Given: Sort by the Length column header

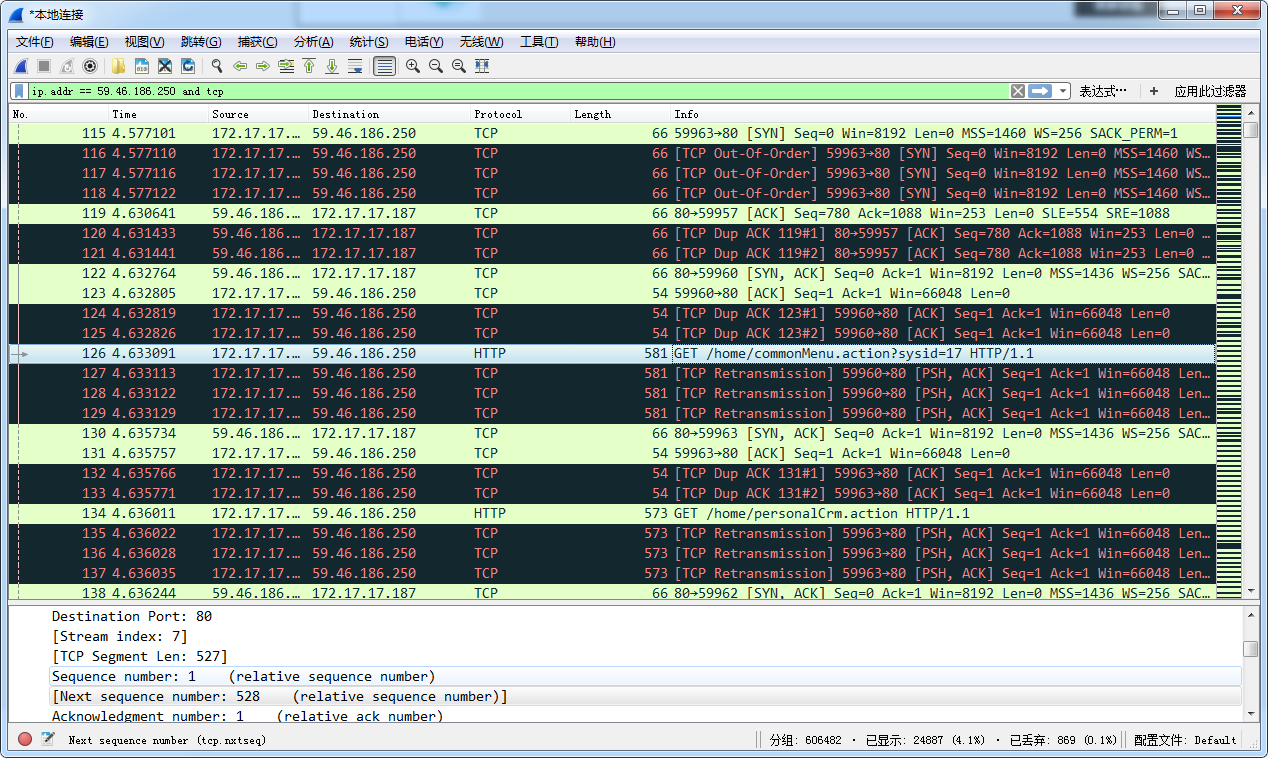Looking at the screenshot, I should click(621, 114).
